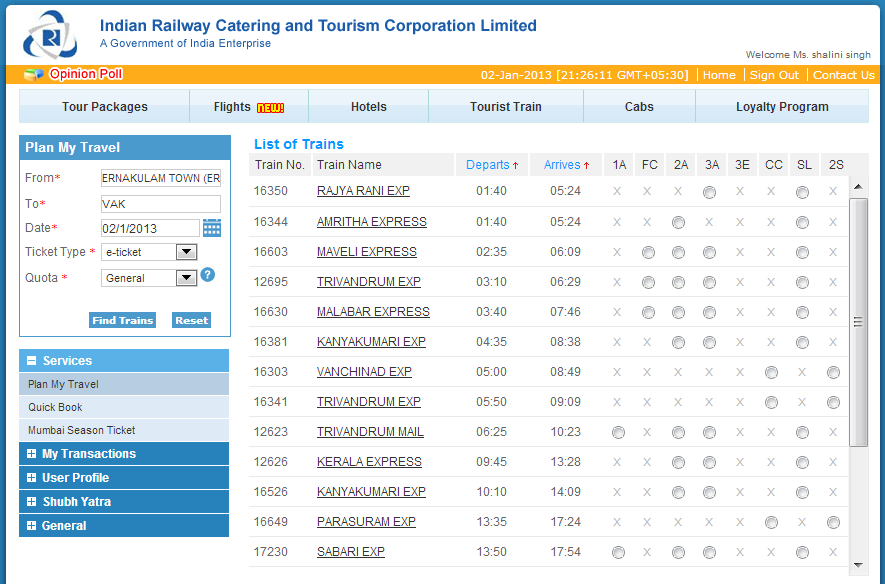885x584 pixels.
Task: Select 2S class for Parasuram Exp
Action: pyautogui.click(x=833, y=522)
